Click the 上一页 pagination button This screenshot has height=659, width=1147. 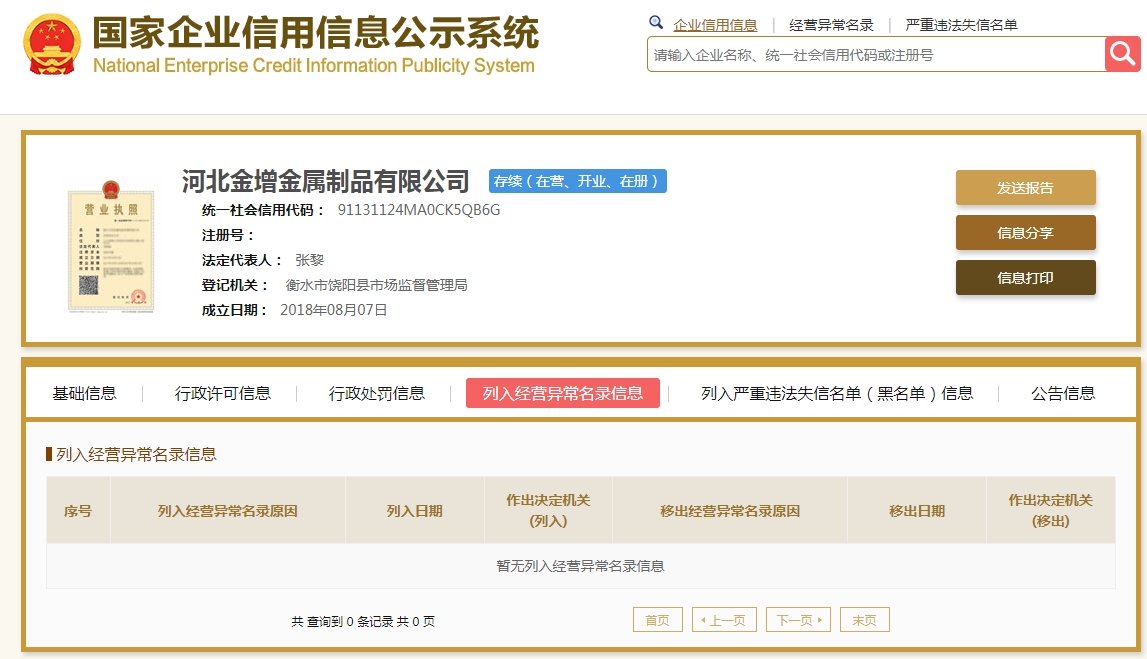[724, 620]
